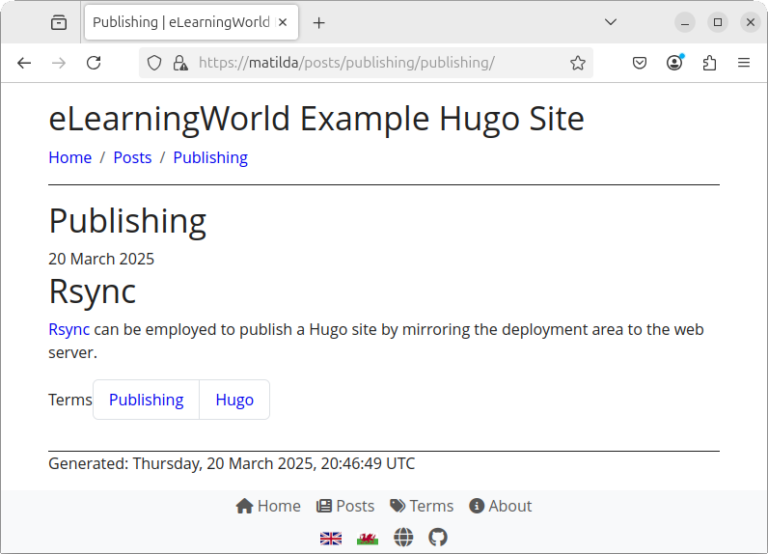The height and width of the screenshot is (554, 768).
Task: Open Terms in the footer
Action: pyautogui.click(x=422, y=506)
